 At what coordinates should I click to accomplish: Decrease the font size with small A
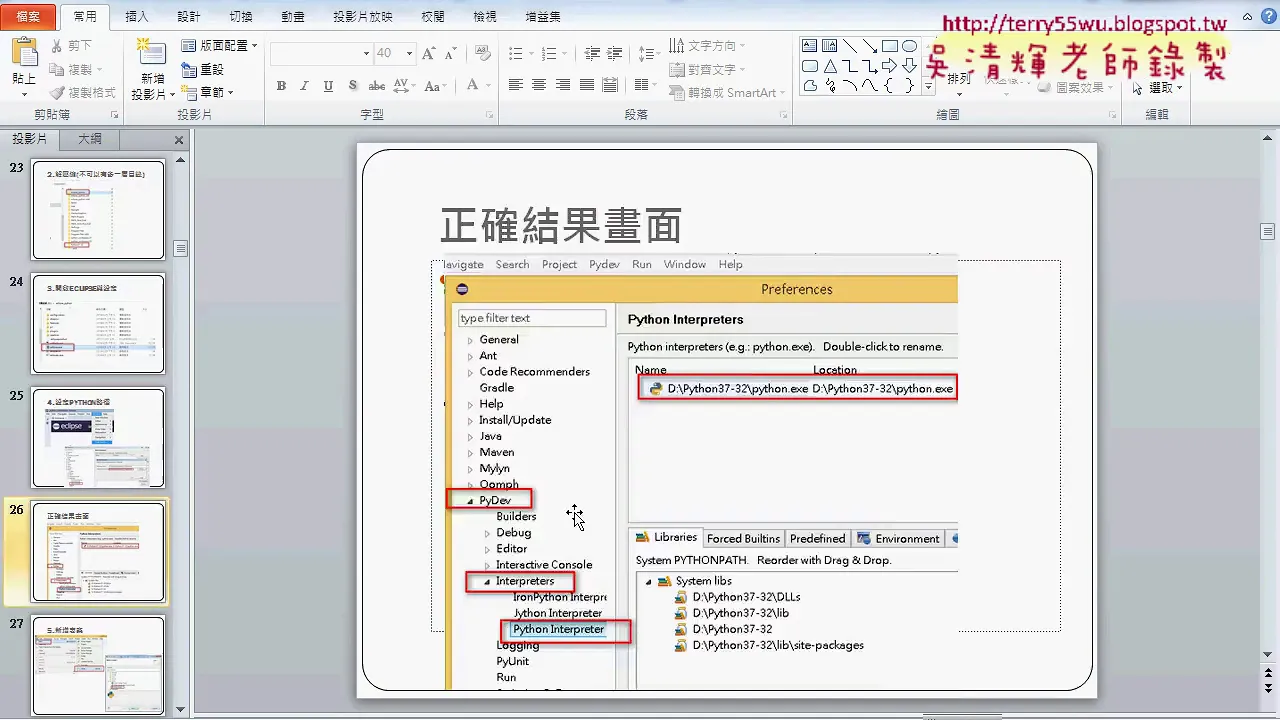[x=451, y=53]
